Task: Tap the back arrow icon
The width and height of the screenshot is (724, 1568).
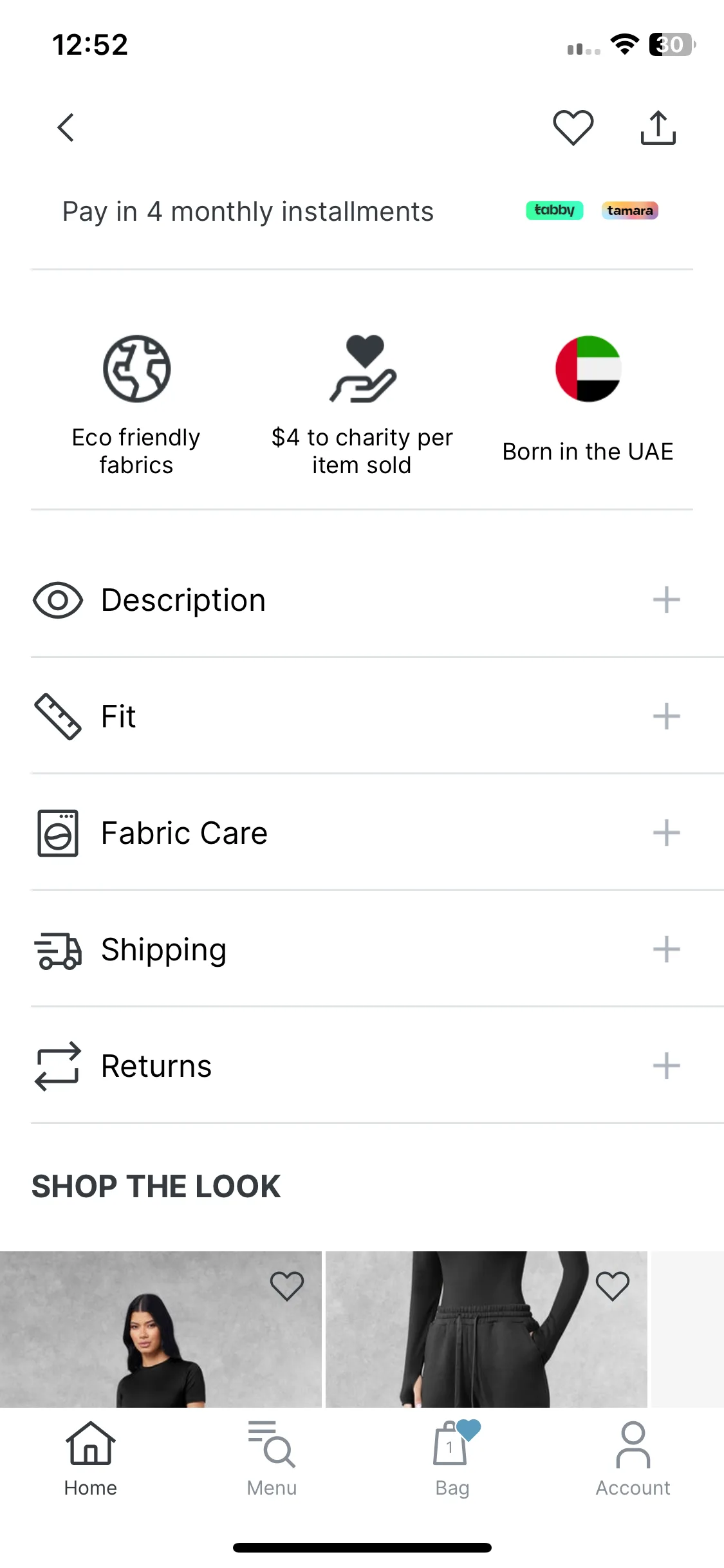Action: point(66,127)
